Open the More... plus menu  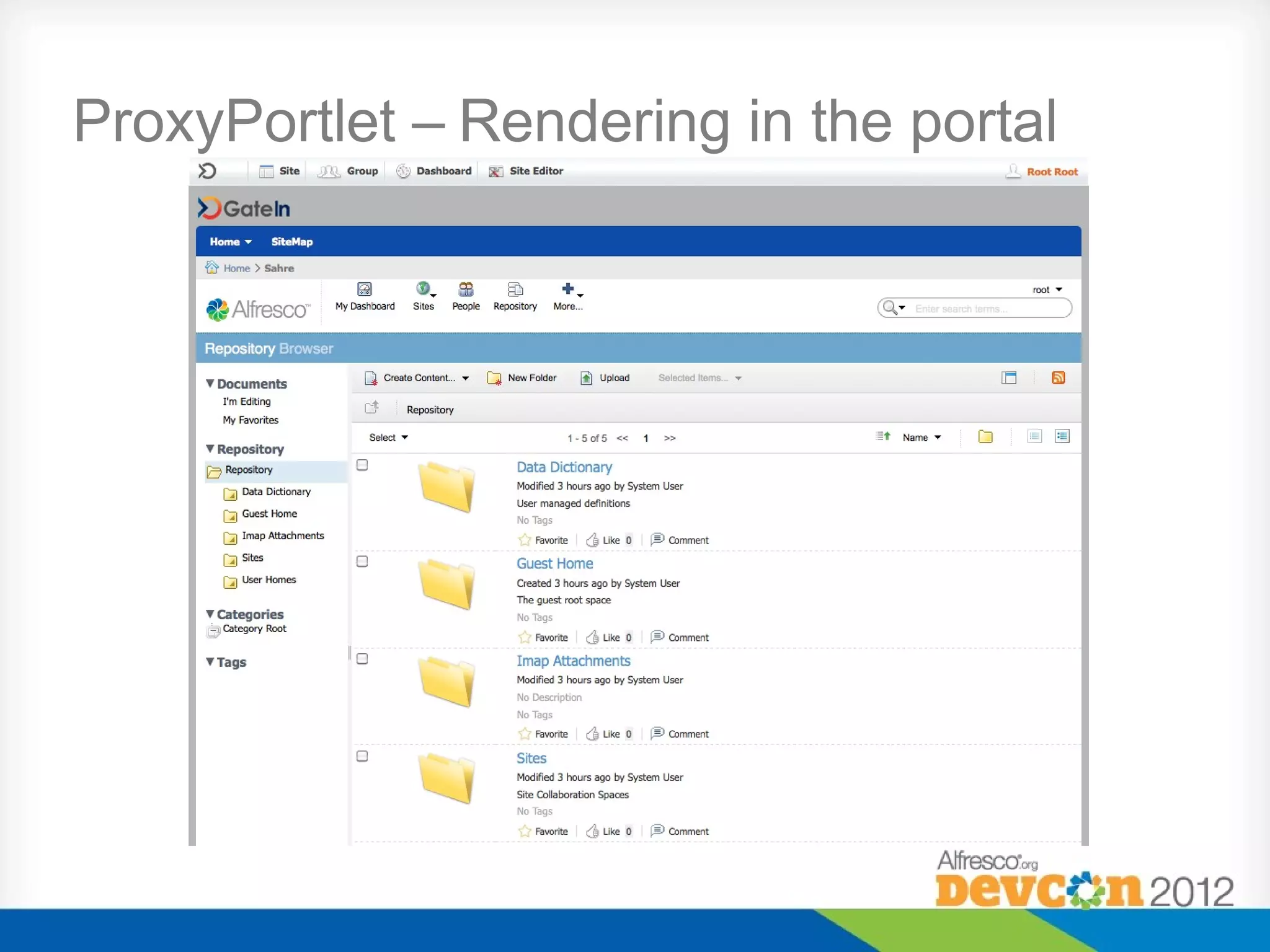coord(568,297)
